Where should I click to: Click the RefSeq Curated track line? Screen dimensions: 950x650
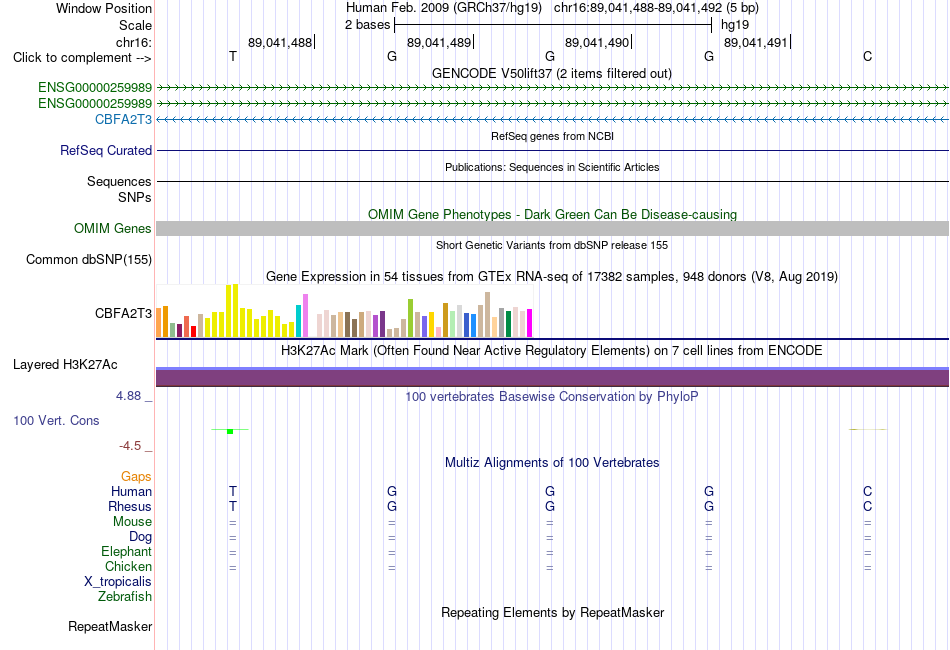pos(552,150)
